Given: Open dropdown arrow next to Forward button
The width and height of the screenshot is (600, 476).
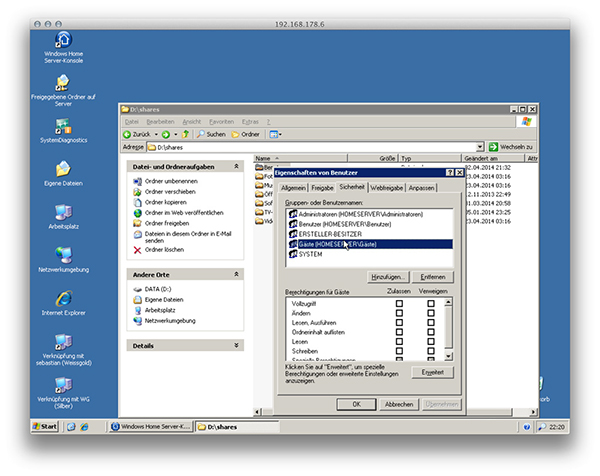Looking at the screenshot, I should point(176,134).
